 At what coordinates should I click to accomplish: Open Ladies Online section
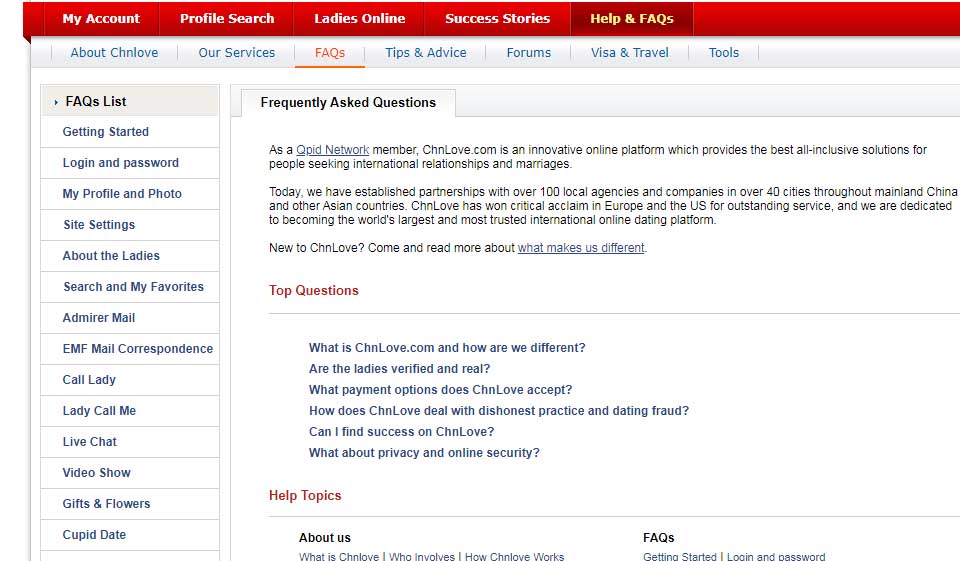(x=359, y=18)
